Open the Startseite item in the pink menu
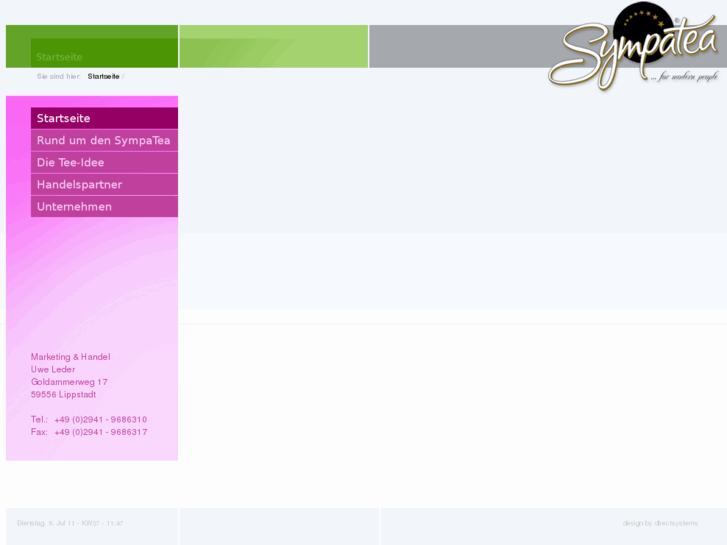The width and height of the screenshot is (727, 545). pyautogui.click(x=104, y=118)
